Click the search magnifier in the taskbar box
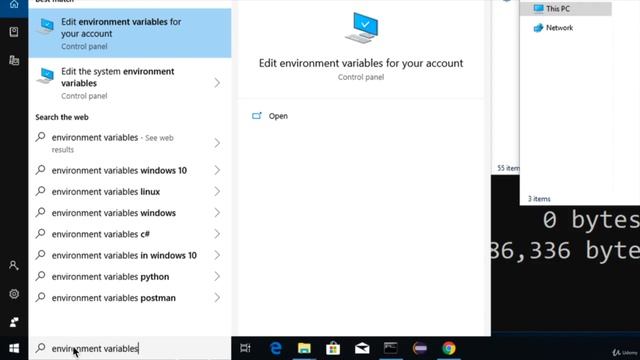The height and width of the screenshot is (360, 640). (x=40, y=348)
